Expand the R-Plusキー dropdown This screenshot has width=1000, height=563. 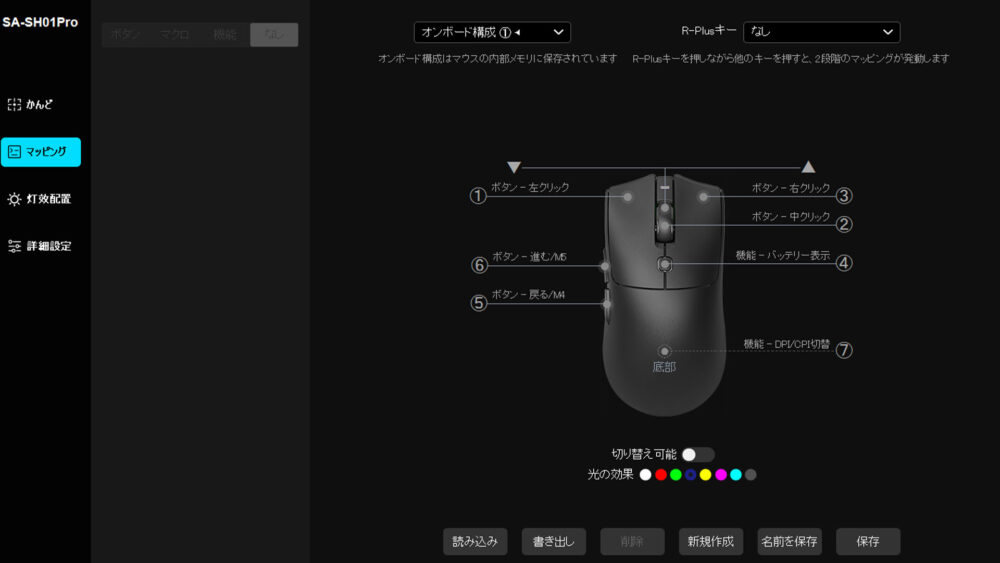point(821,32)
